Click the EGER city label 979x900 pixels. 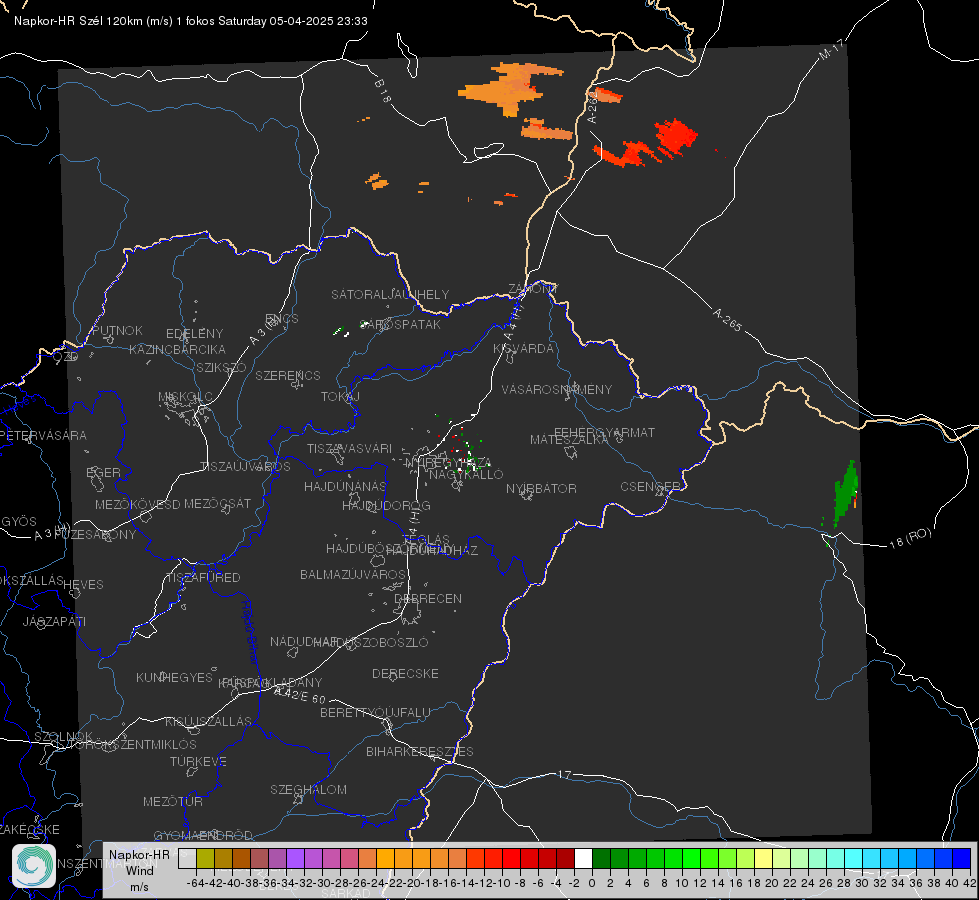point(103,473)
